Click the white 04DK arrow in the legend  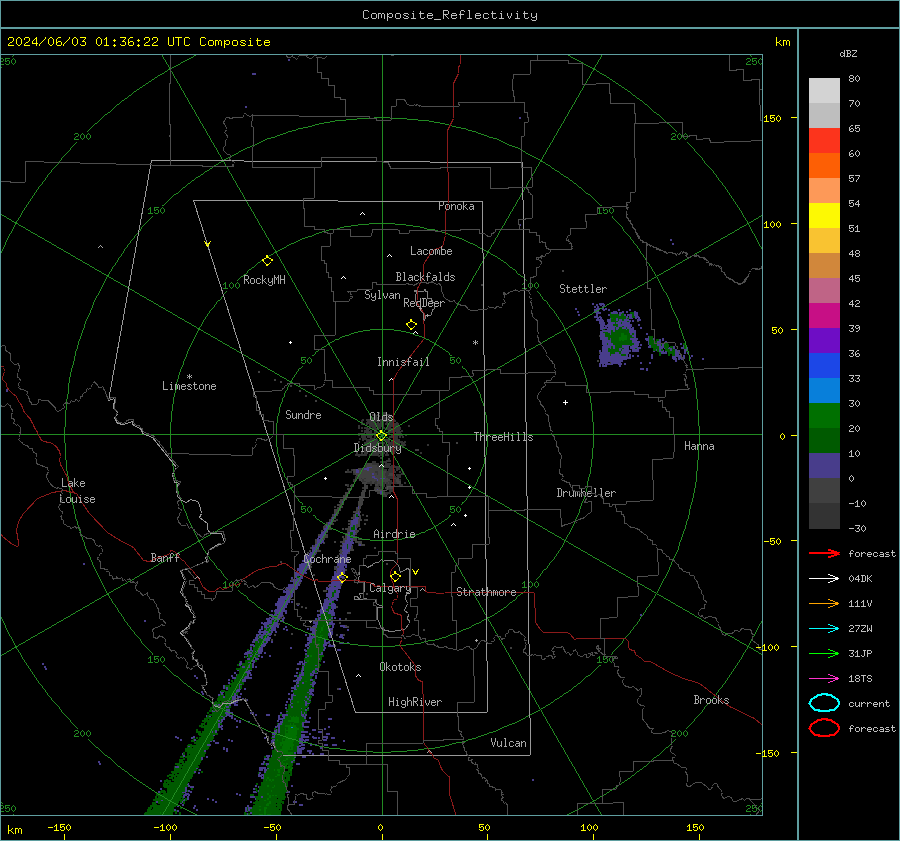click(824, 579)
